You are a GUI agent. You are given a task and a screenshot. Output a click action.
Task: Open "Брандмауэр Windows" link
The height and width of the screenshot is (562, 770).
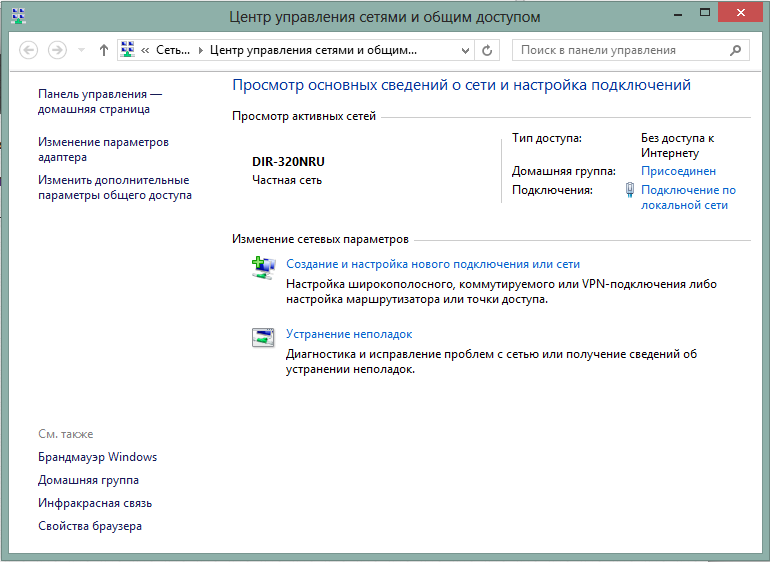point(97,457)
